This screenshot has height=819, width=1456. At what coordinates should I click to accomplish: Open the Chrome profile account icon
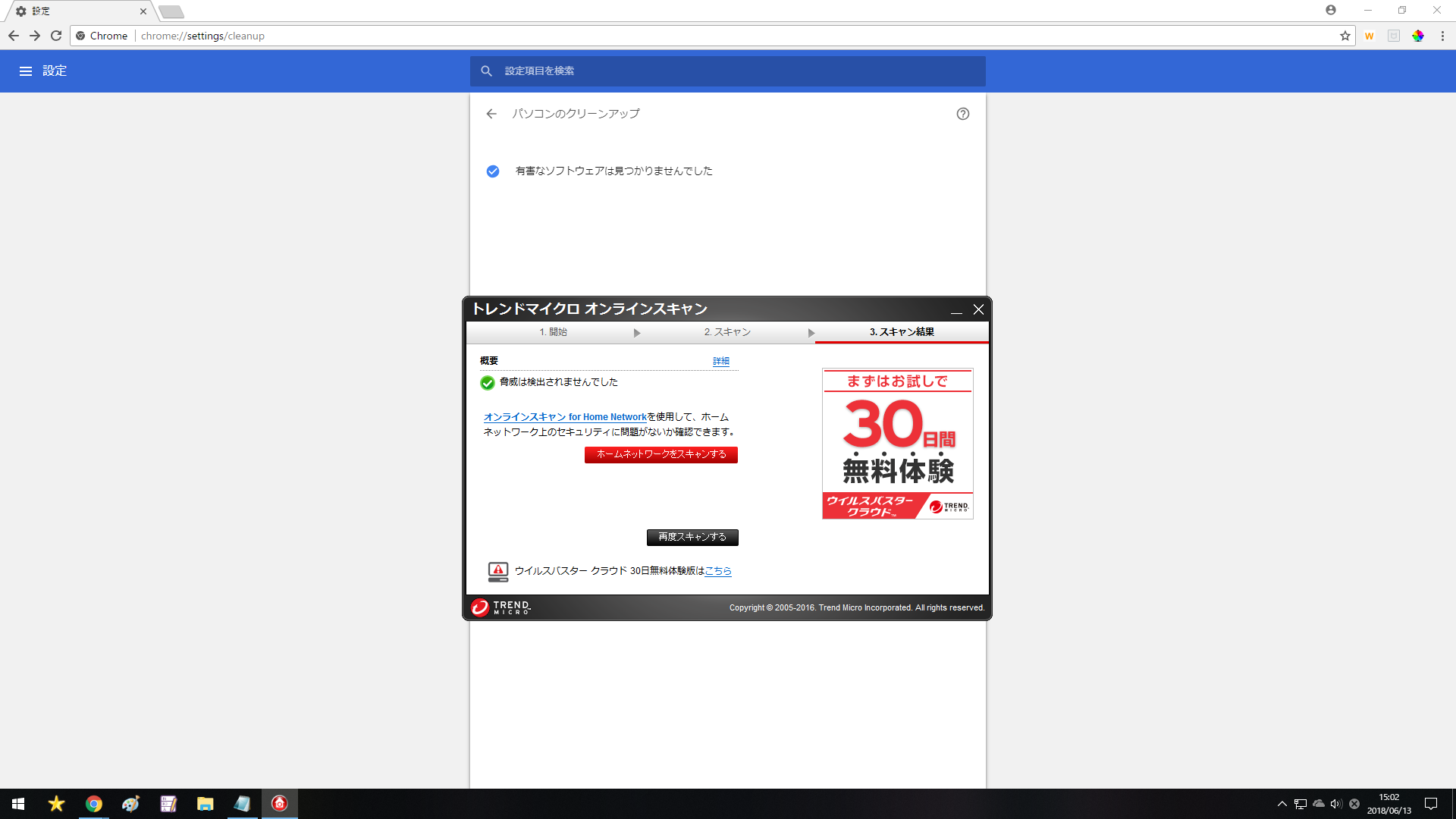(x=1331, y=10)
